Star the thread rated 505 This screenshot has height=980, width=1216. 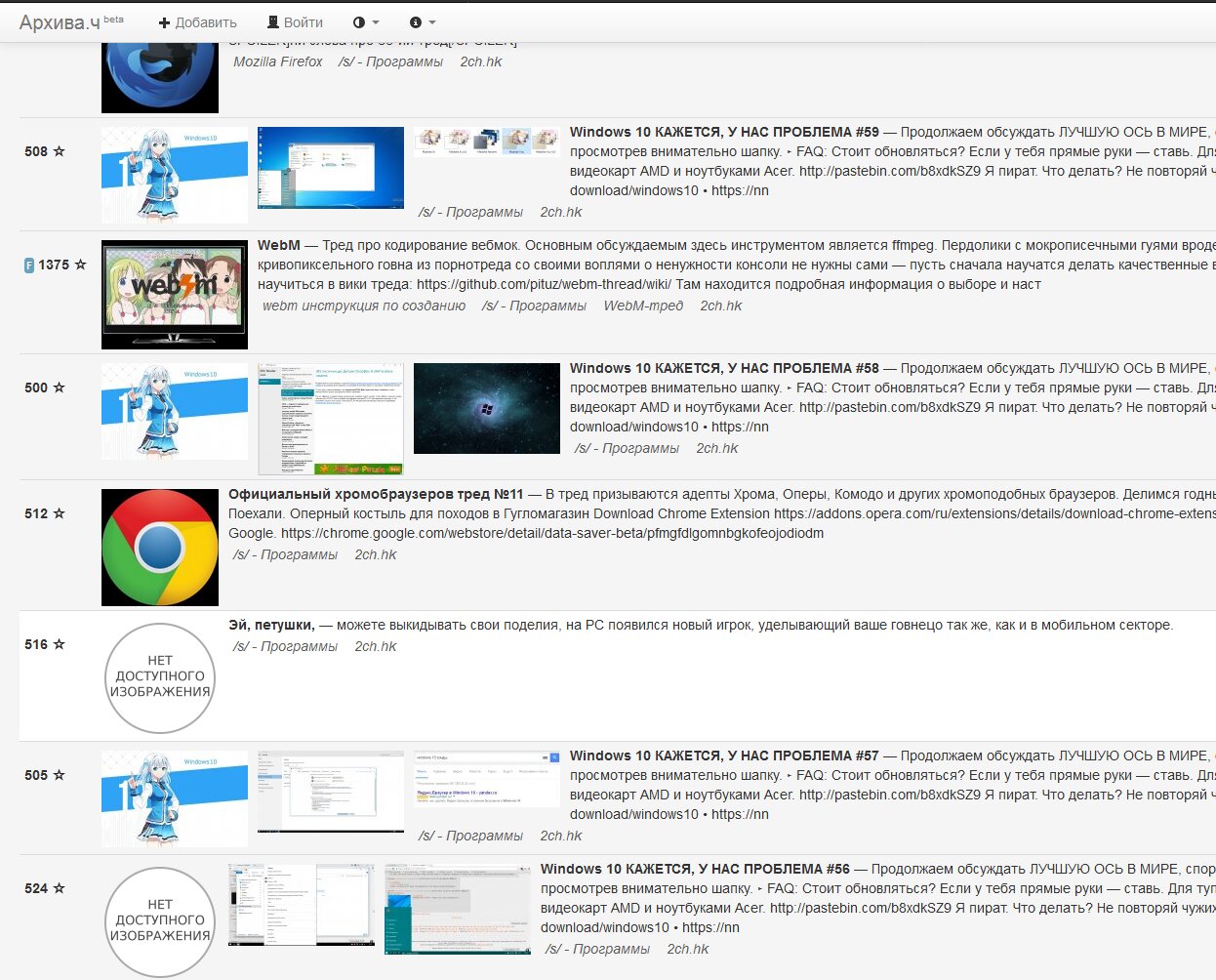pos(59,775)
